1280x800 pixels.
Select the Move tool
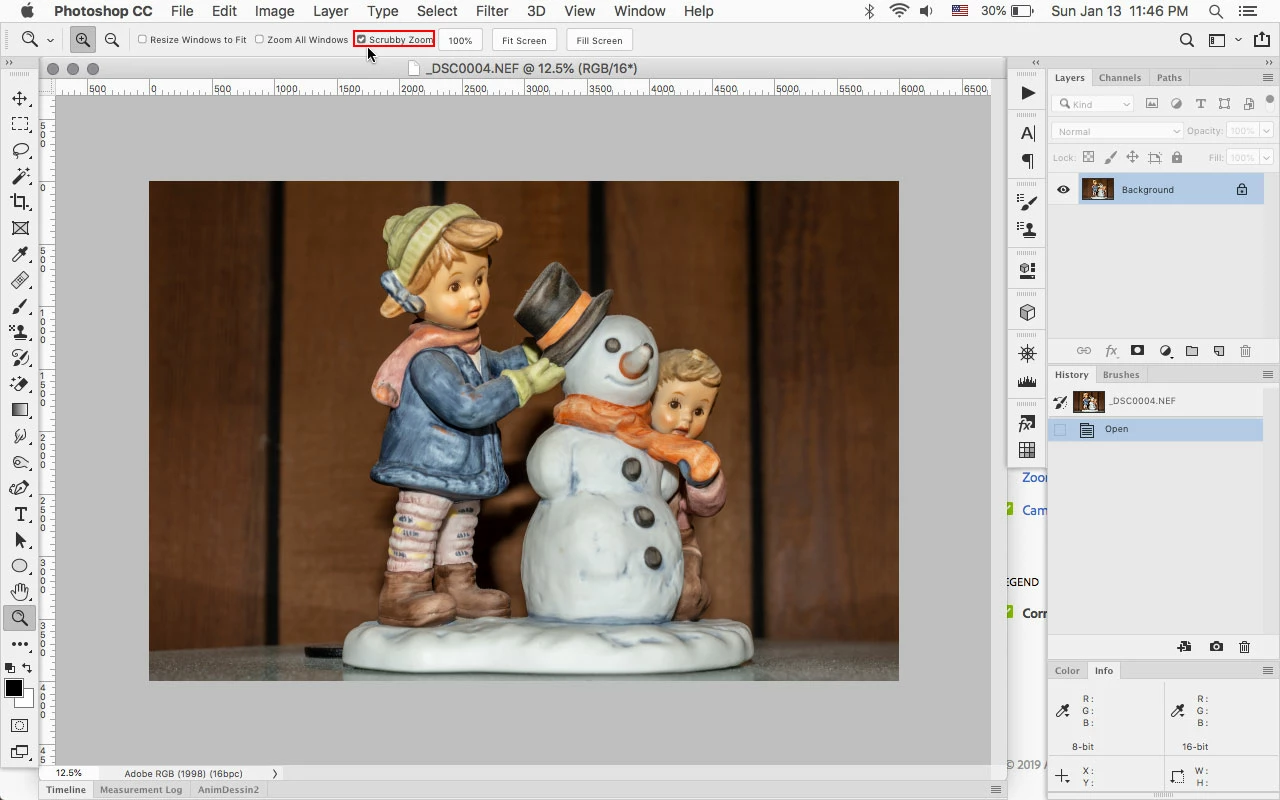(20, 98)
